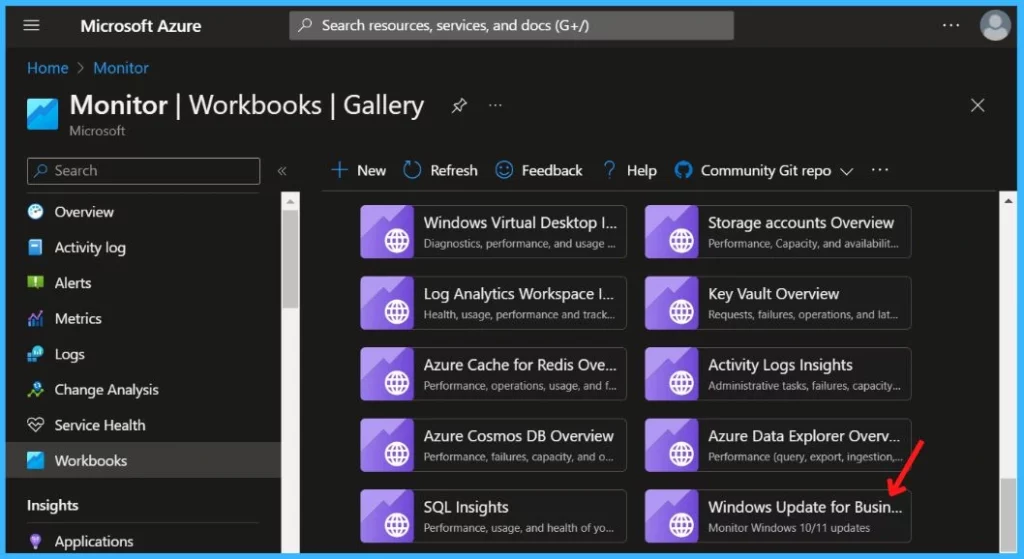Click the GitHub icon for Community Git repo
1024x559 pixels.
(683, 170)
